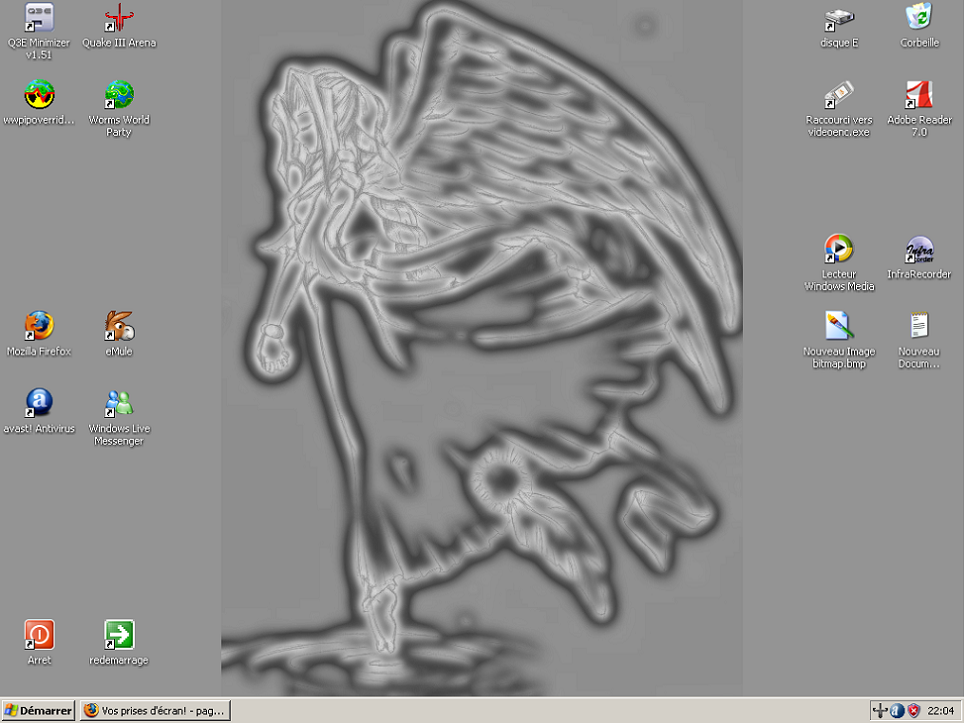Open the Quake III Arena shortcut
Screen dimensions: 964x723
[119, 18]
